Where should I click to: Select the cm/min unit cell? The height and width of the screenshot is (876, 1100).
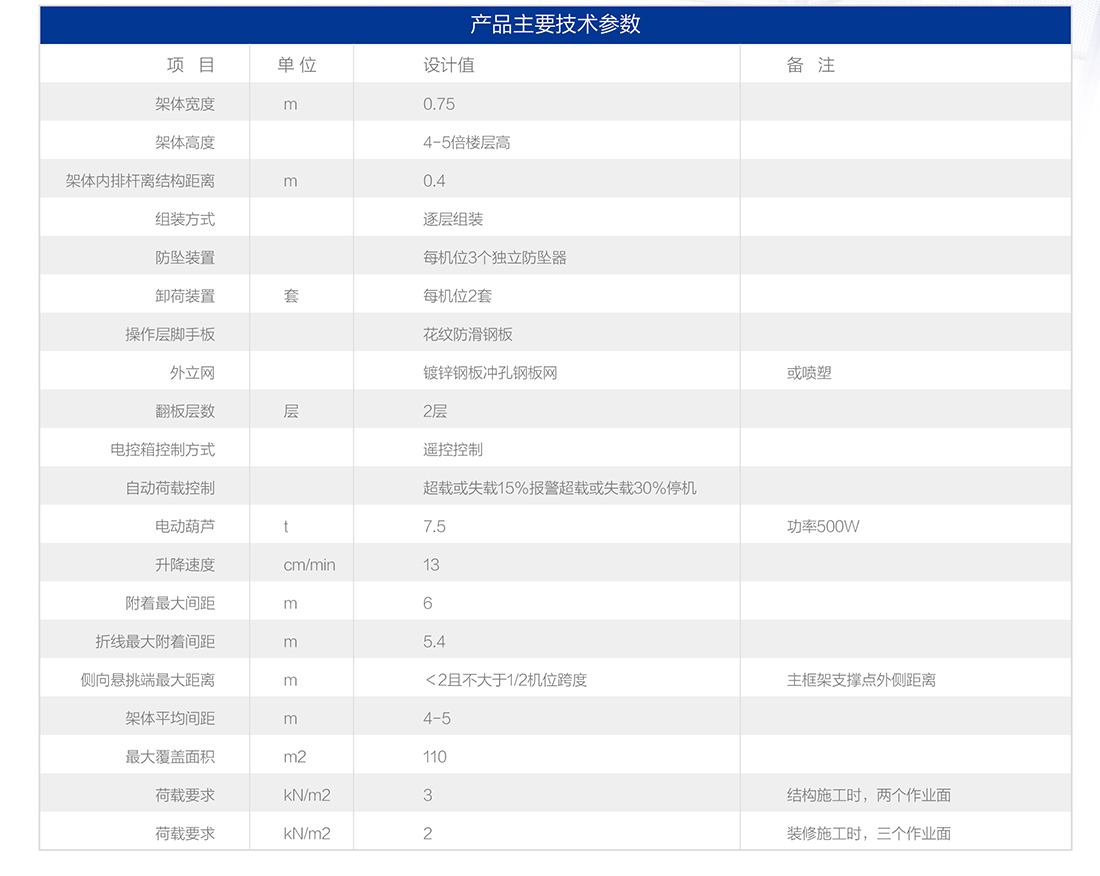click(309, 565)
